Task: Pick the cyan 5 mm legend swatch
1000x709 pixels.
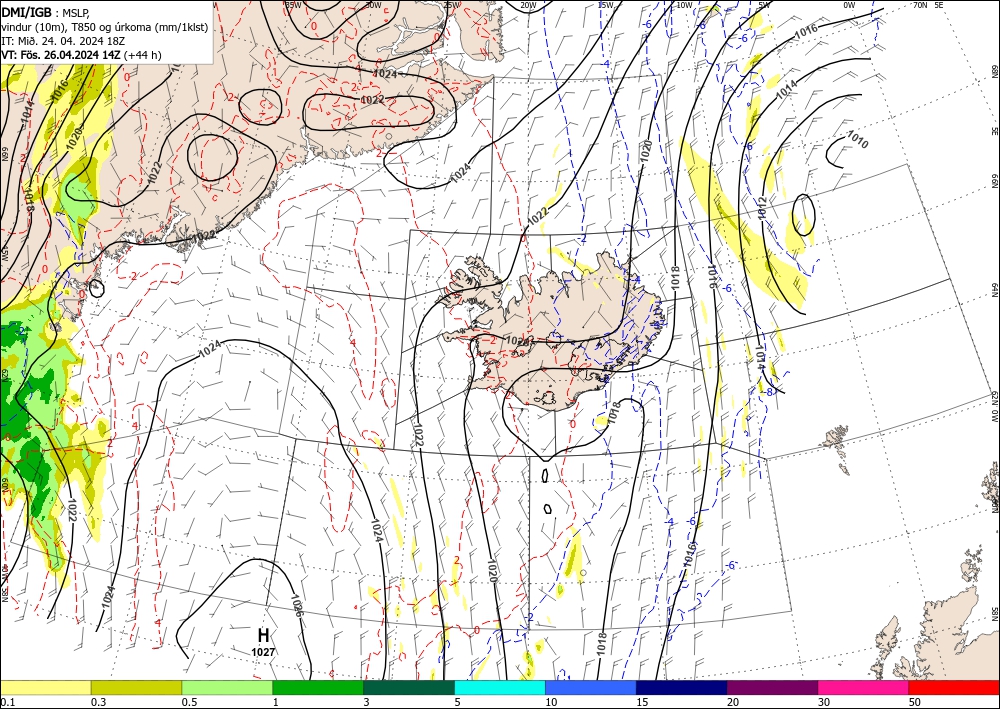Action: coord(500,687)
